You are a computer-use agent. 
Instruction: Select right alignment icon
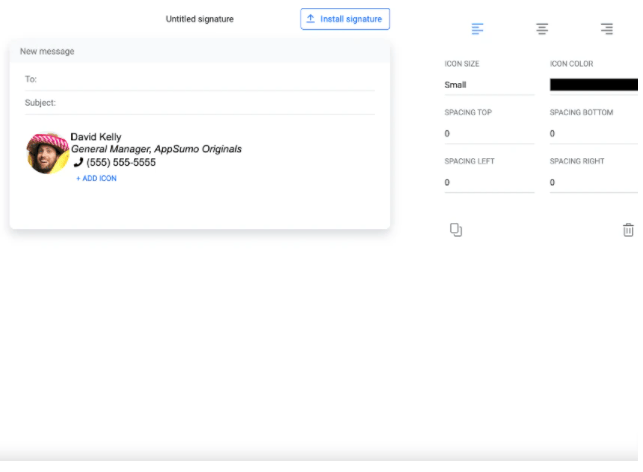(606, 29)
